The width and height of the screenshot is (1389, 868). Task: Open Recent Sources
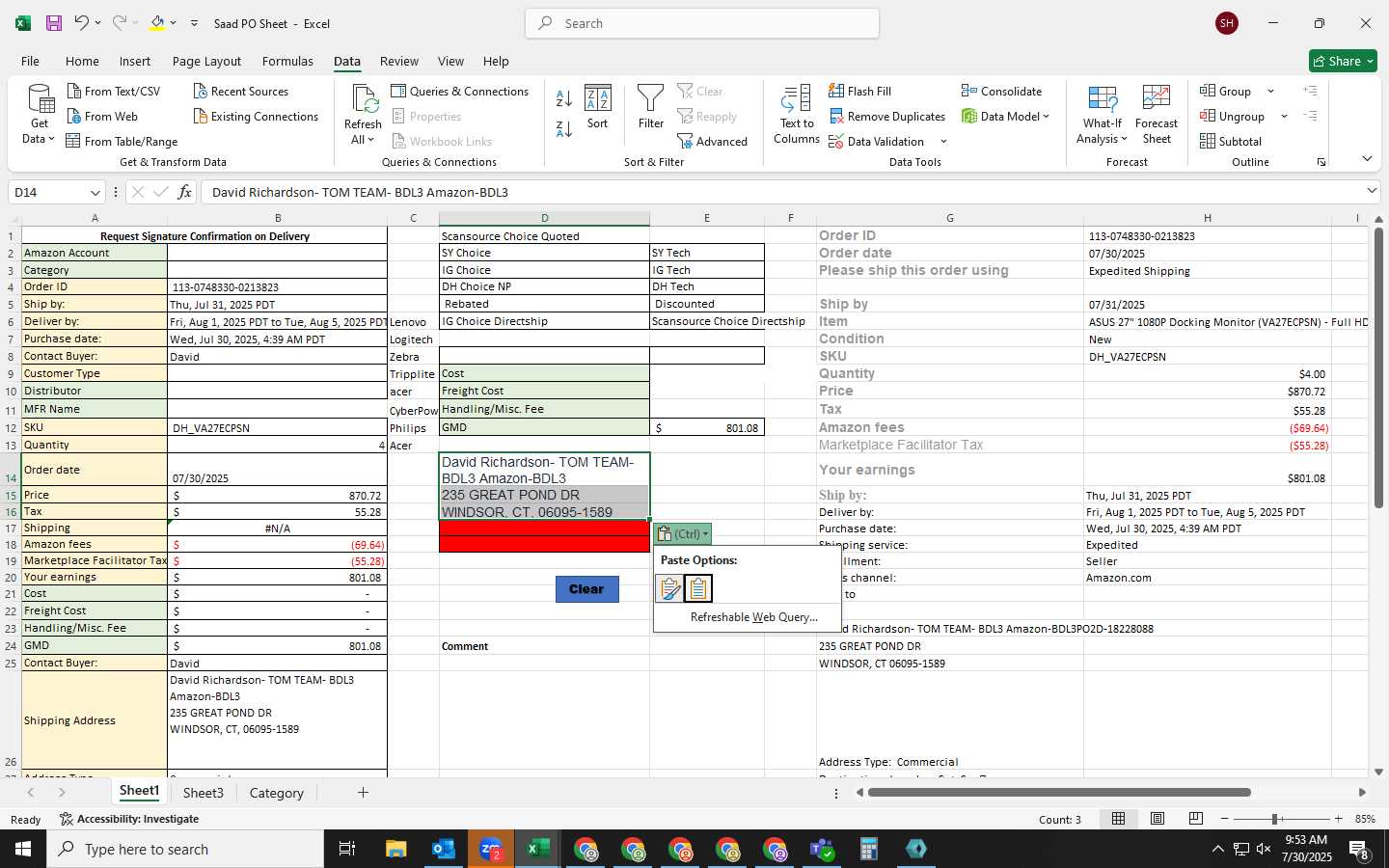click(240, 91)
